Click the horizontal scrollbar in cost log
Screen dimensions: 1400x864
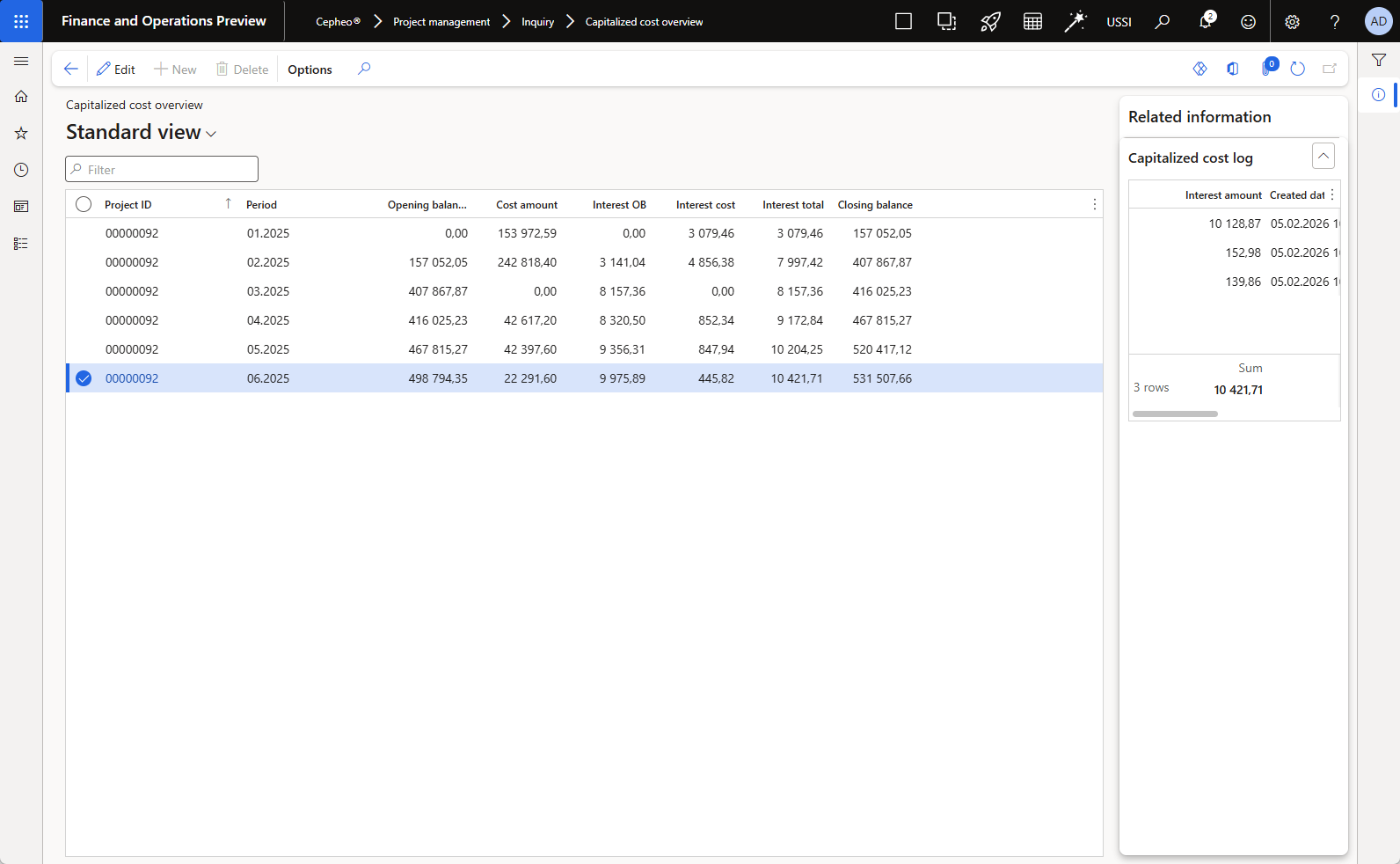tap(1175, 414)
